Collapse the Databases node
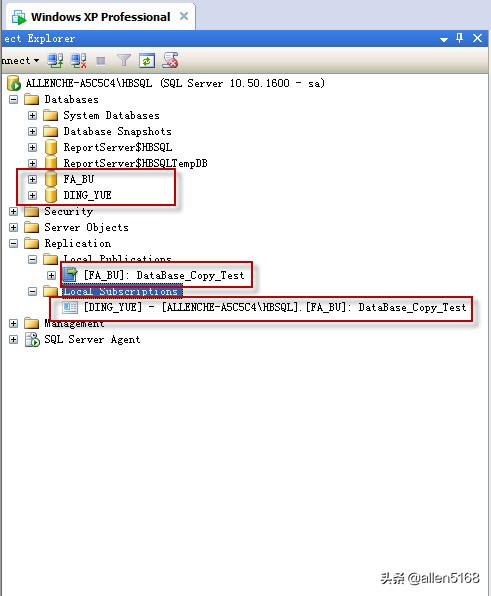This screenshot has height=596, width=491. tap(14, 100)
